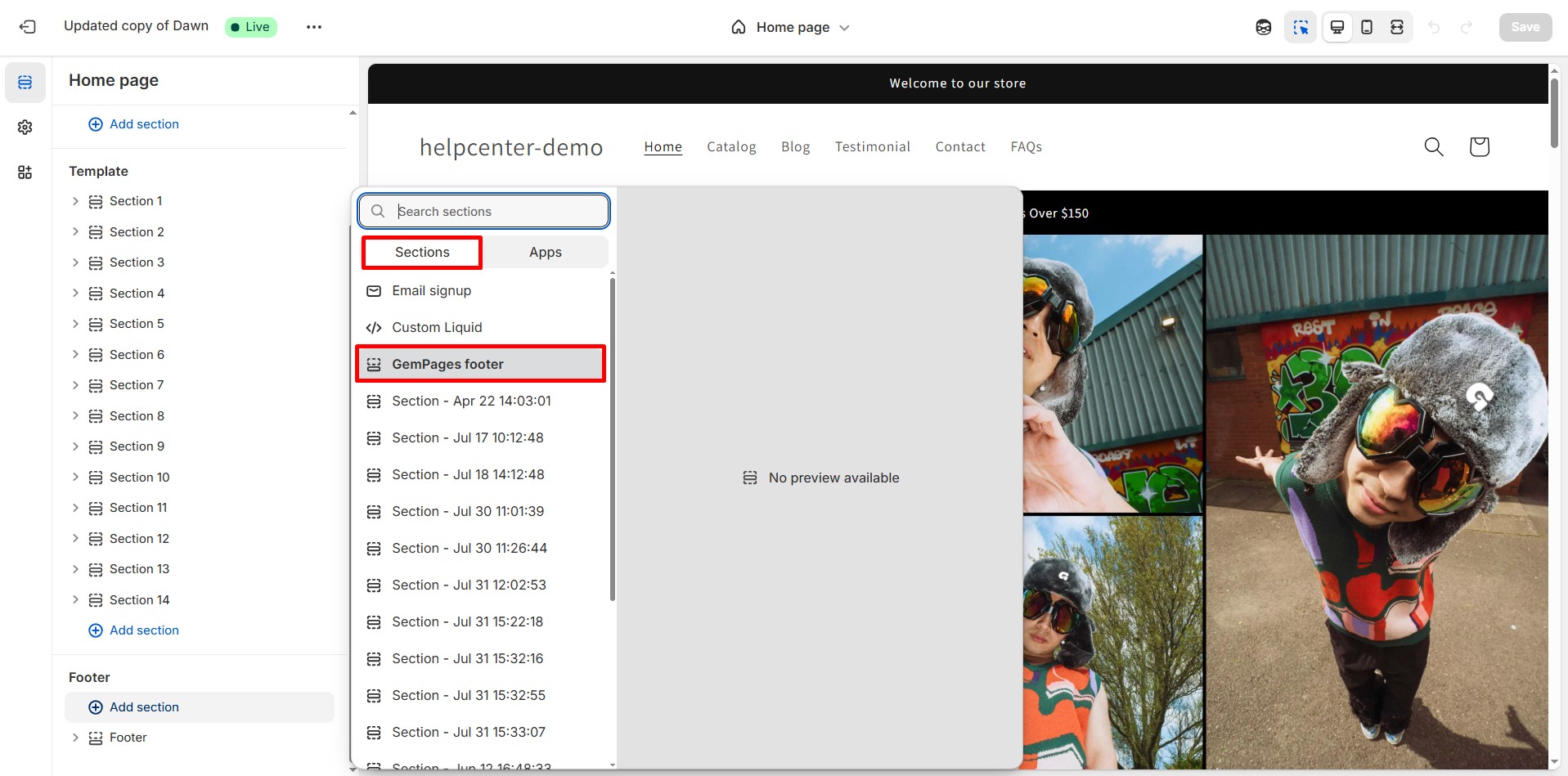Select GemPages footer from the section list
Screen dimensions: 1568x776
point(479,363)
